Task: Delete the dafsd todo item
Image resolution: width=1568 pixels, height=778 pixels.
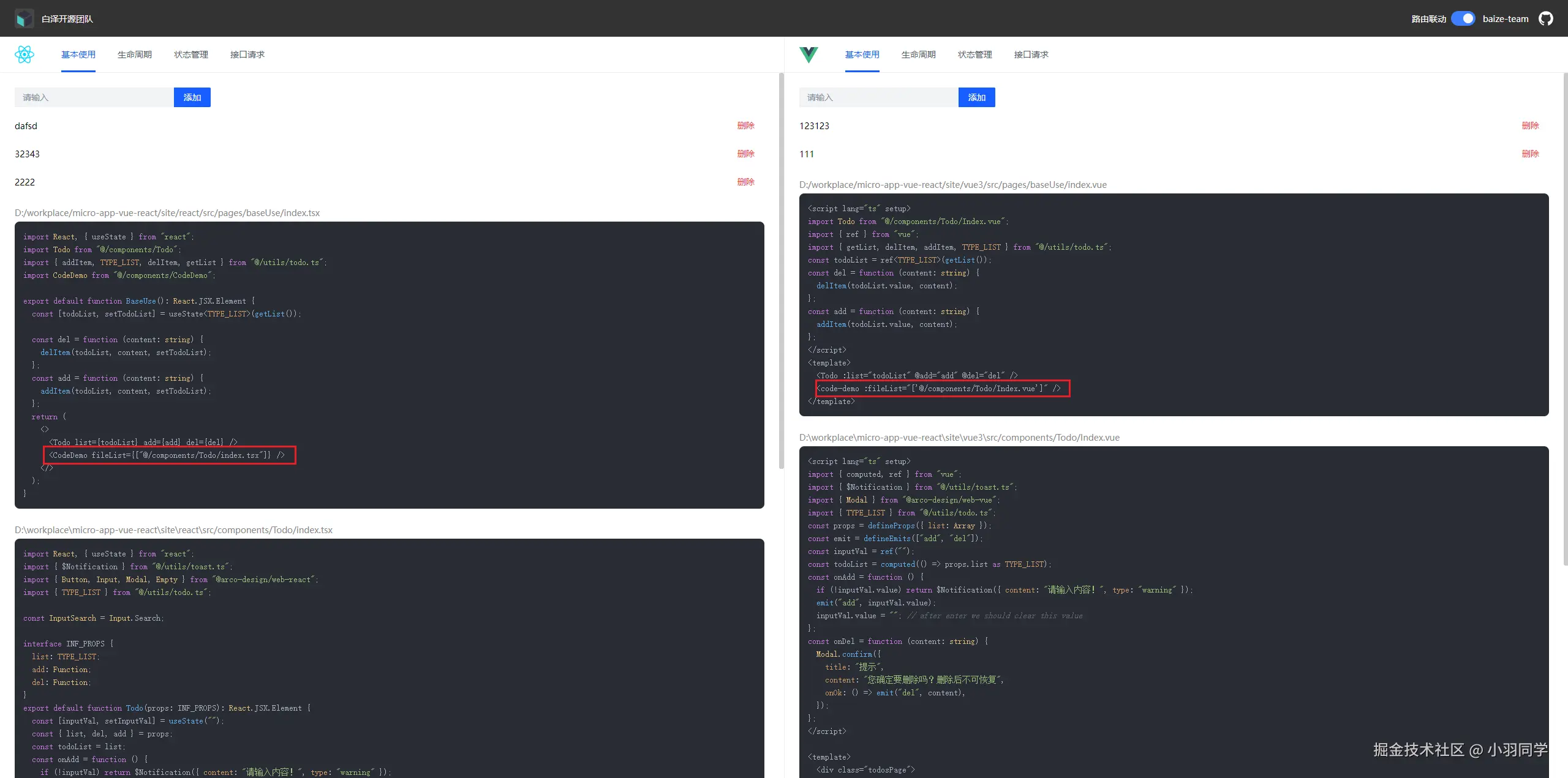Action: pyautogui.click(x=745, y=125)
